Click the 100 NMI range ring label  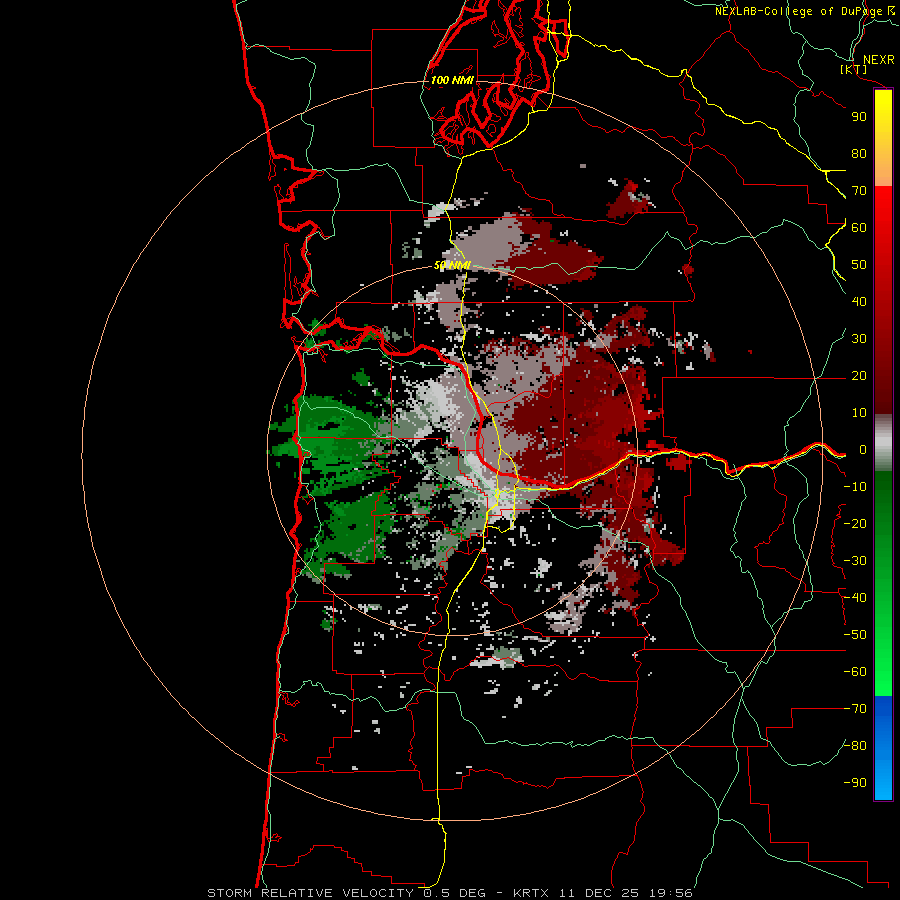[452, 80]
